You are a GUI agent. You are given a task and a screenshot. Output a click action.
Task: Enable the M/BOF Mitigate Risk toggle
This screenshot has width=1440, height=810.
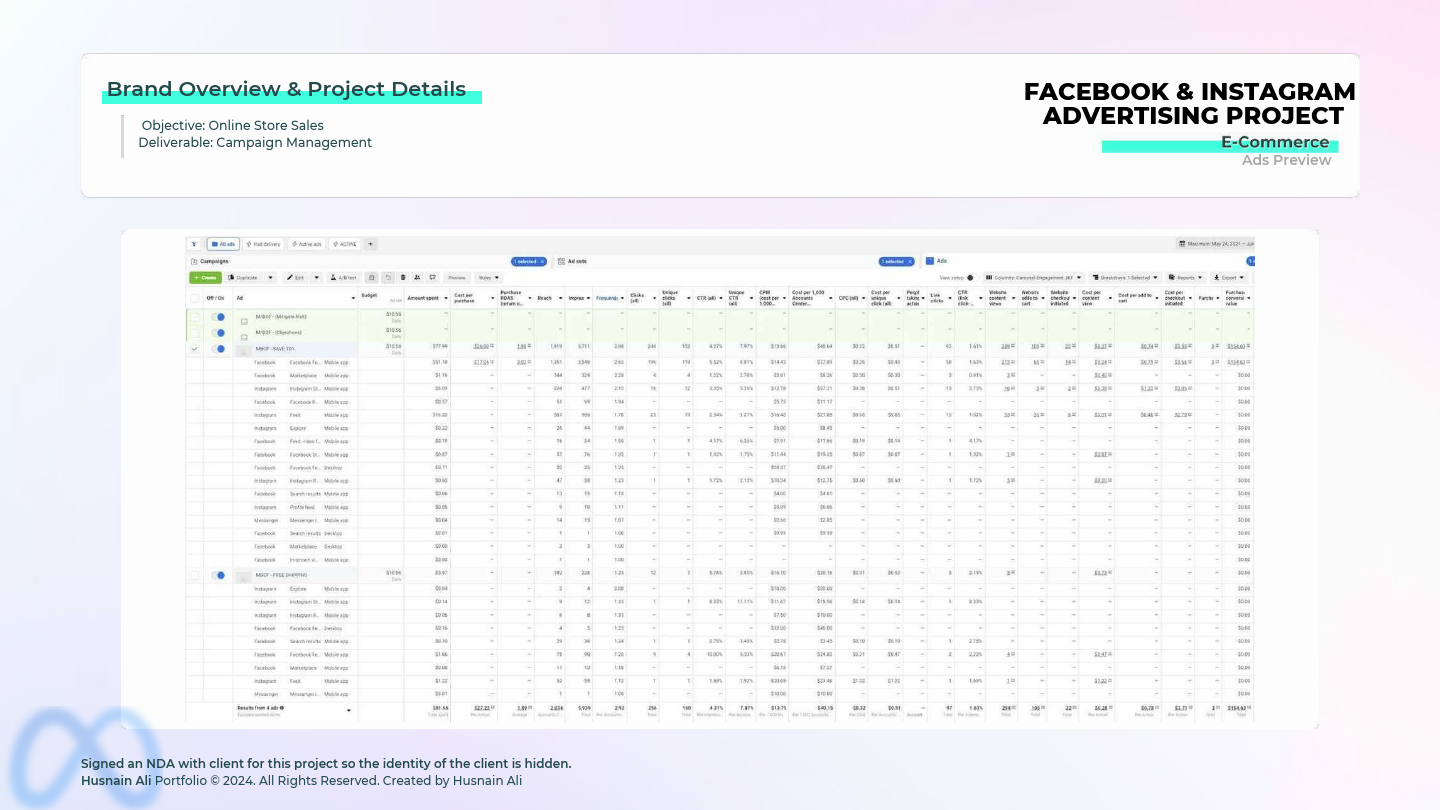pos(220,317)
